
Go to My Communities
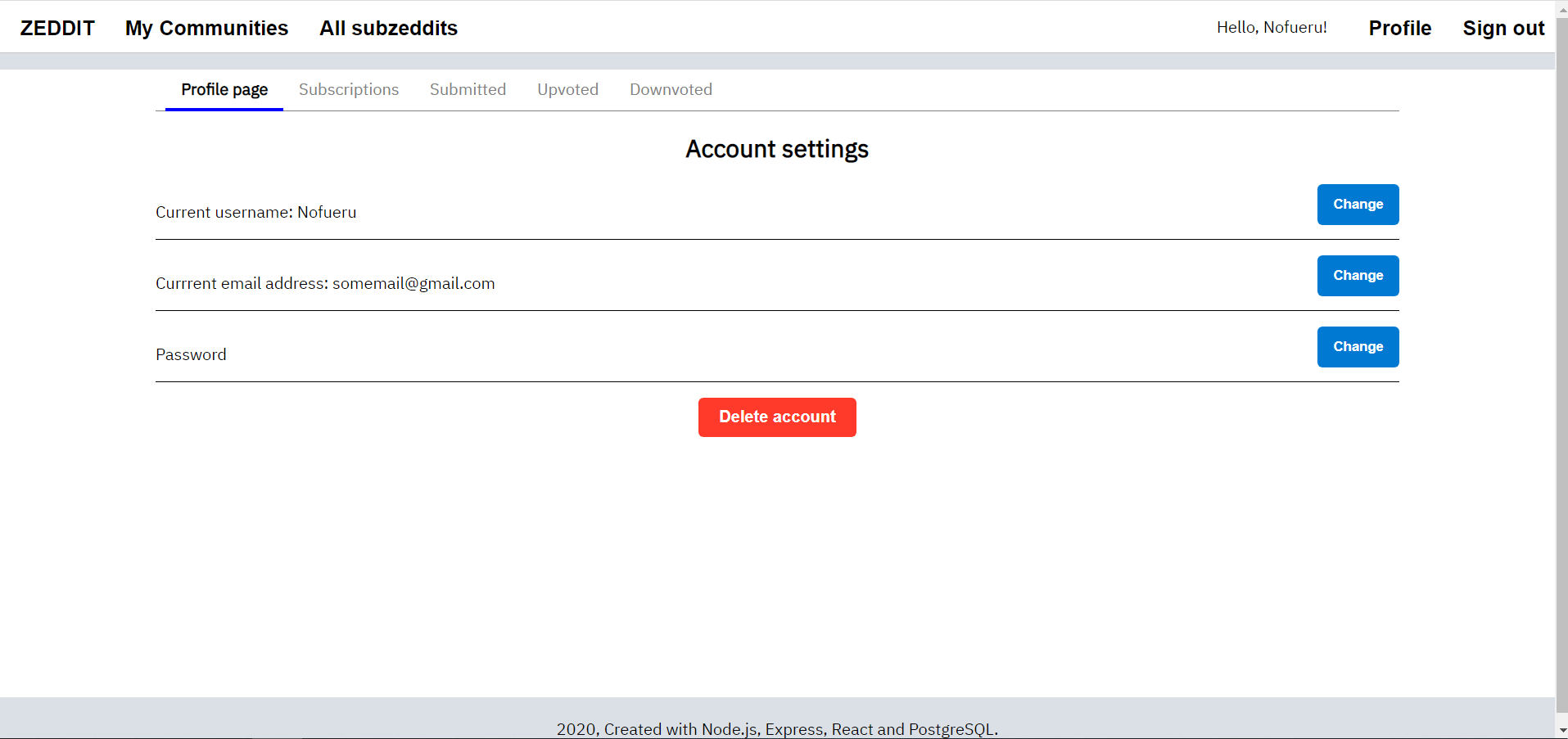click(x=206, y=28)
